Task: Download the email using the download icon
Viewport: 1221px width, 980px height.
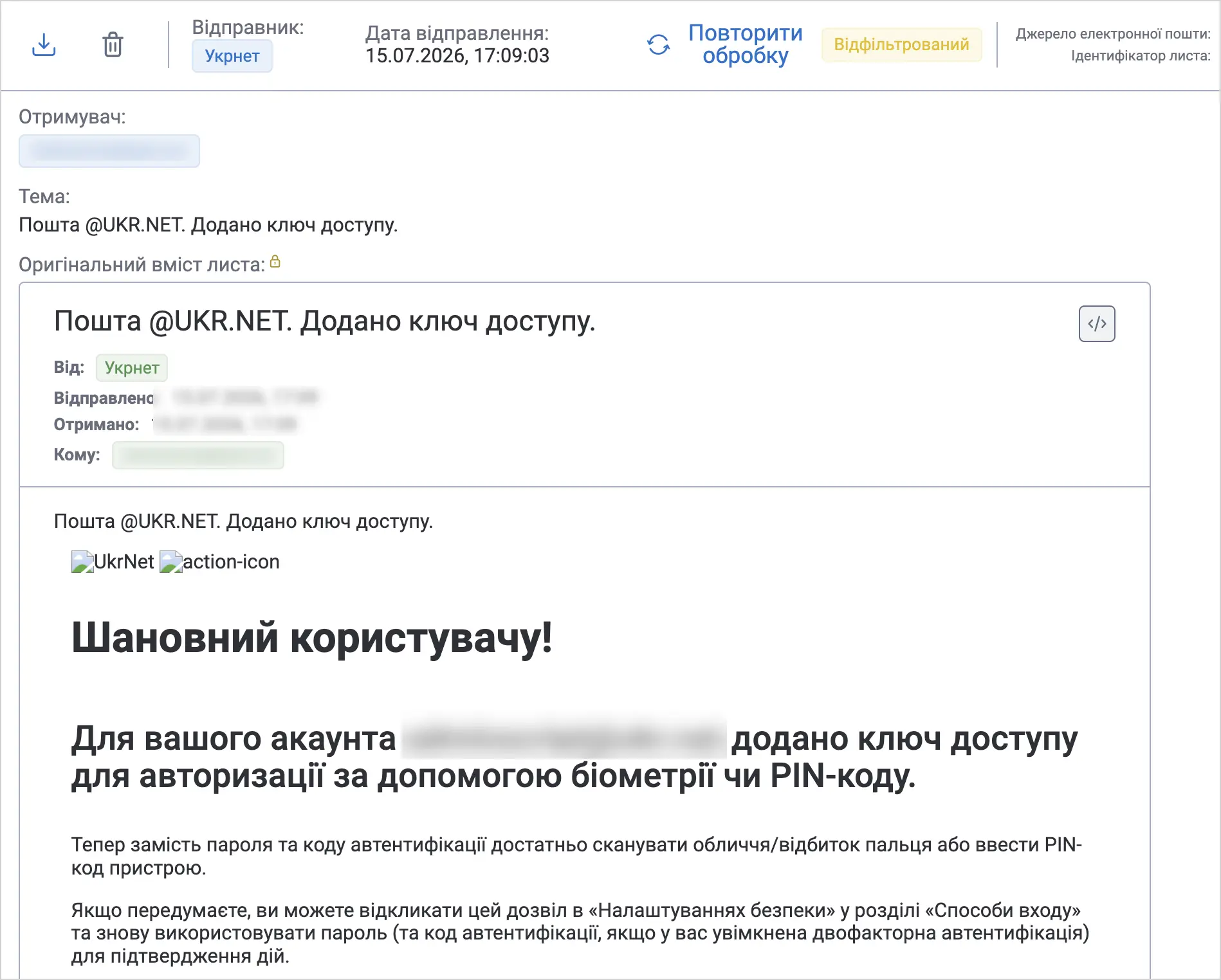Action: [44, 45]
